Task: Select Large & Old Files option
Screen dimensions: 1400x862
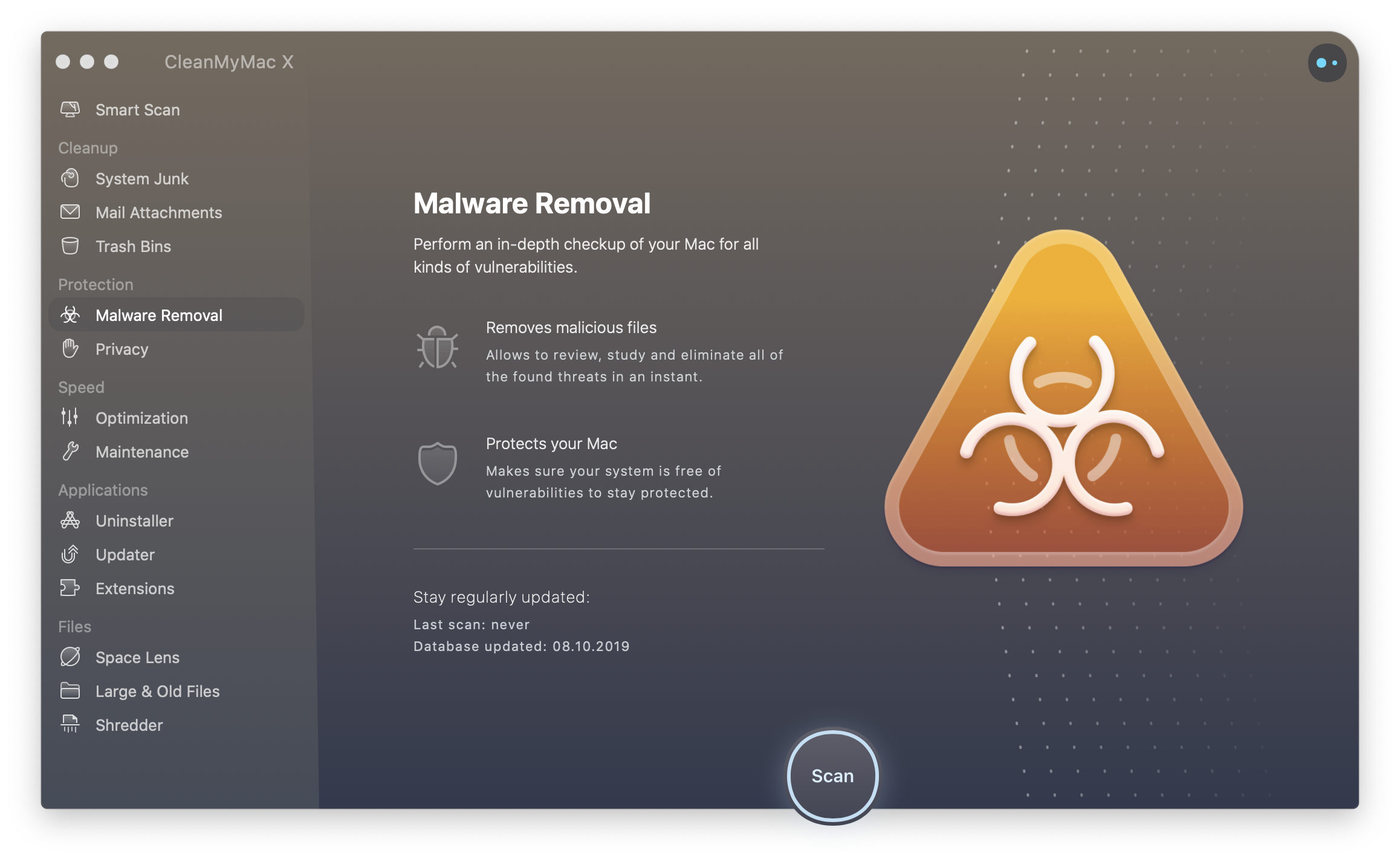Action: point(158,690)
